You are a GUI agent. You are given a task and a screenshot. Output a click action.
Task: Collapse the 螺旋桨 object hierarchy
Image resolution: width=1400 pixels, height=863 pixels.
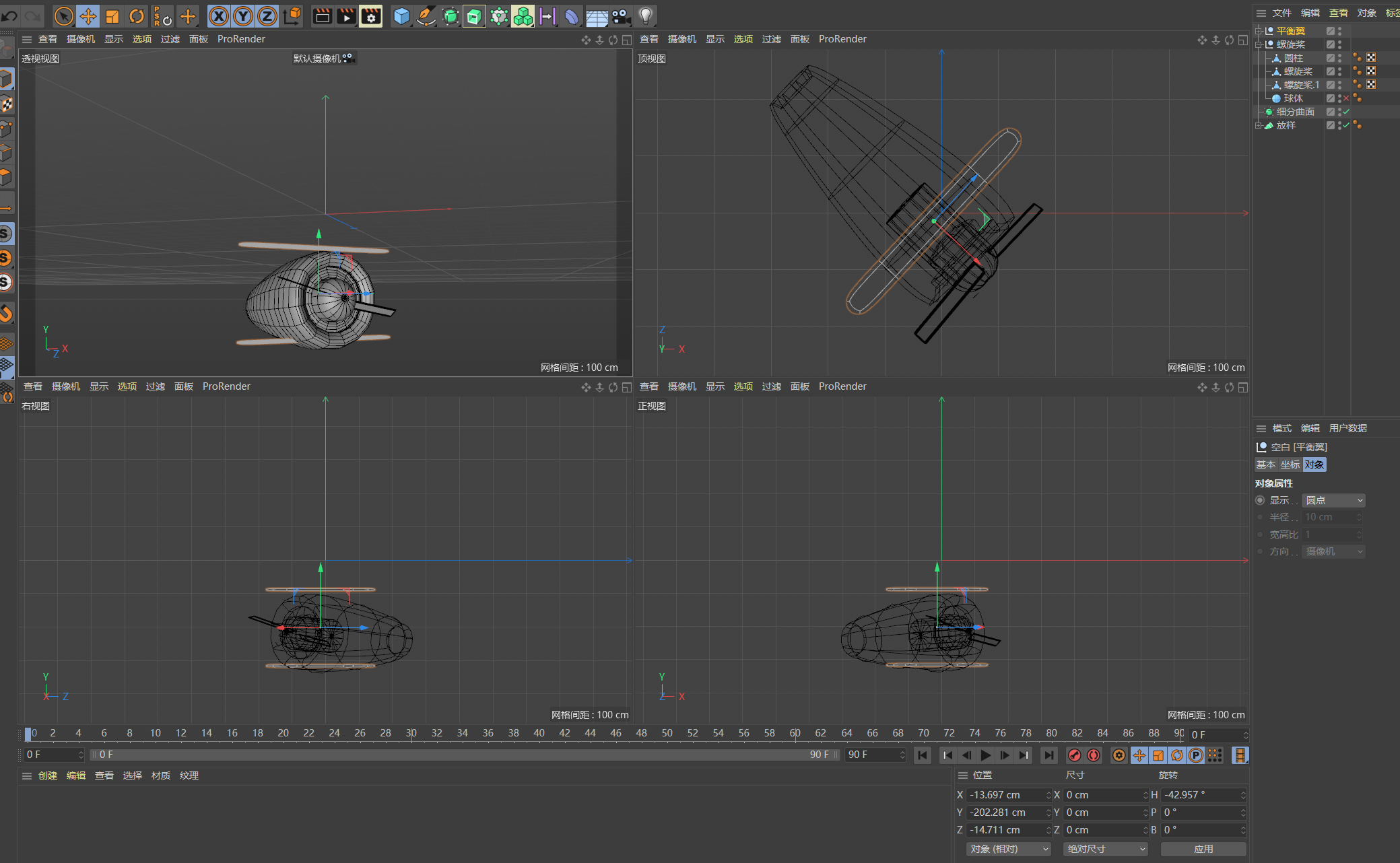[x=1259, y=44]
